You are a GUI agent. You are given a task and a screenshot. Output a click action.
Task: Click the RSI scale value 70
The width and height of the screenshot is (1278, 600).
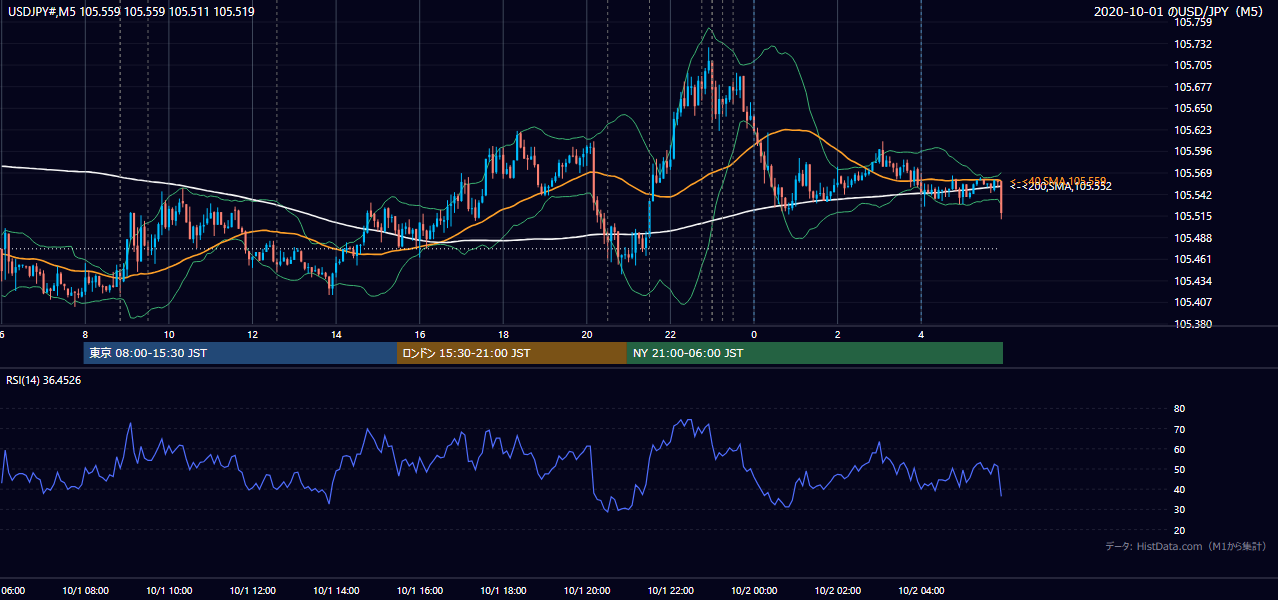(x=1179, y=429)
